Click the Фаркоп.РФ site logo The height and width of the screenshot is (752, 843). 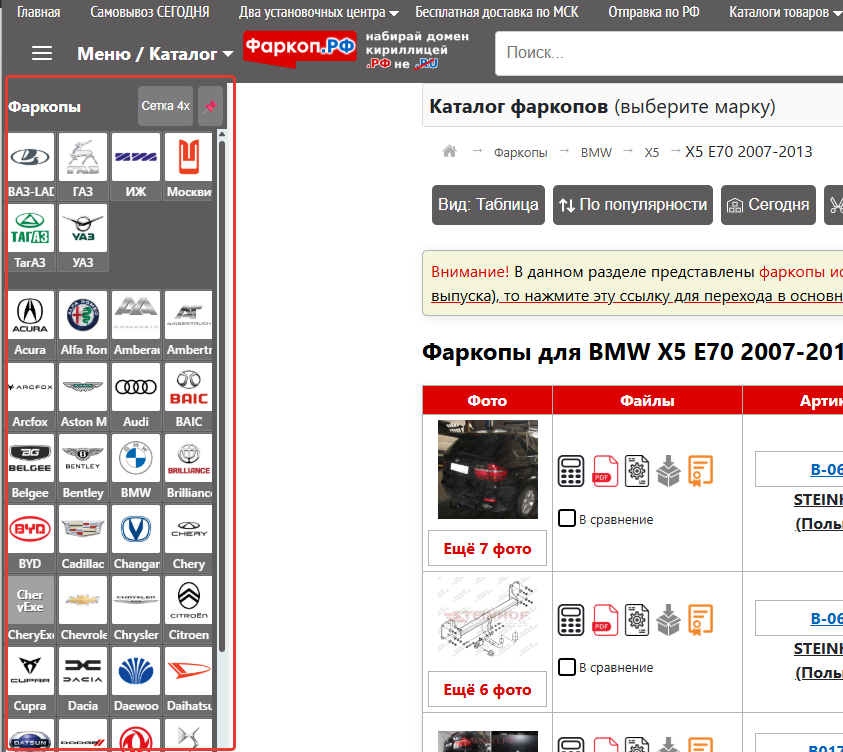pyautogui.click(x=299, y=49)
